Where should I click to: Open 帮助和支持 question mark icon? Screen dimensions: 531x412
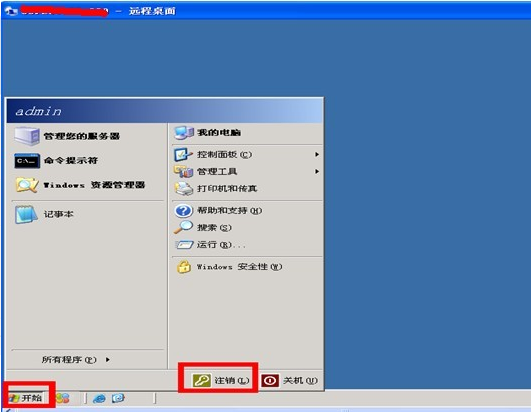tap(184, 211)
